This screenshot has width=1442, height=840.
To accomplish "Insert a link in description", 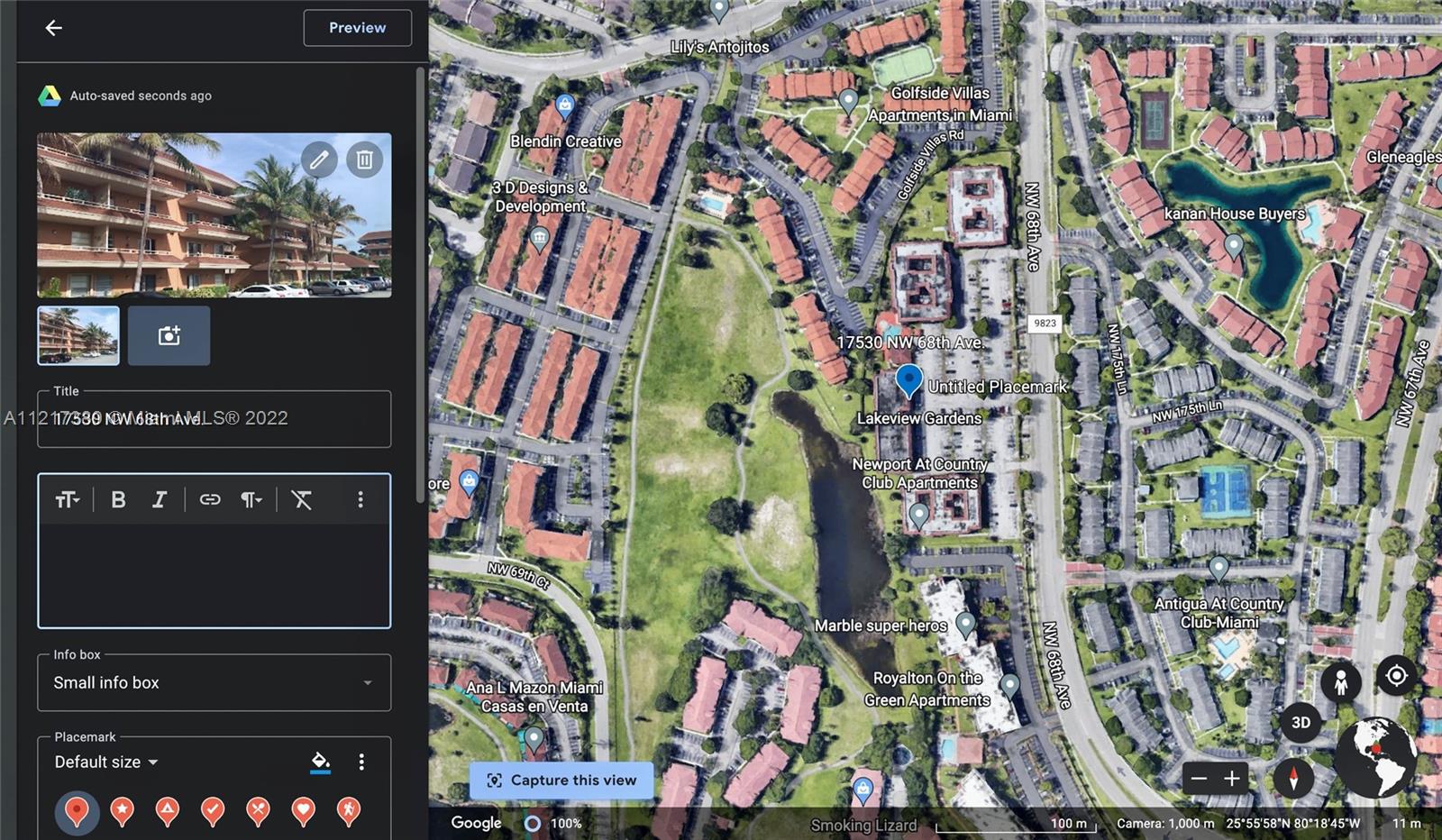I will 209,499.
